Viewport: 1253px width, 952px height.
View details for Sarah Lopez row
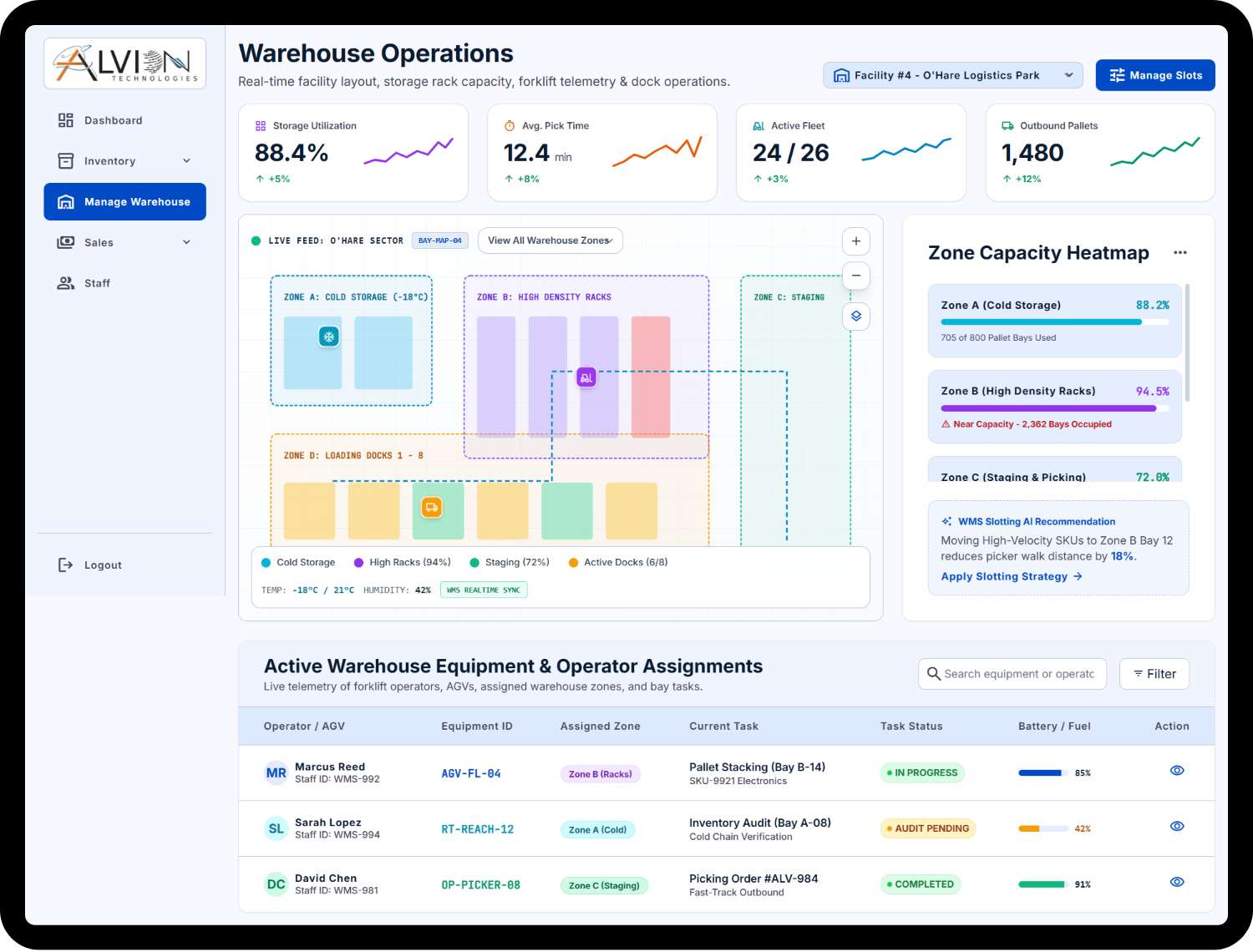(x=1177, y=827)
